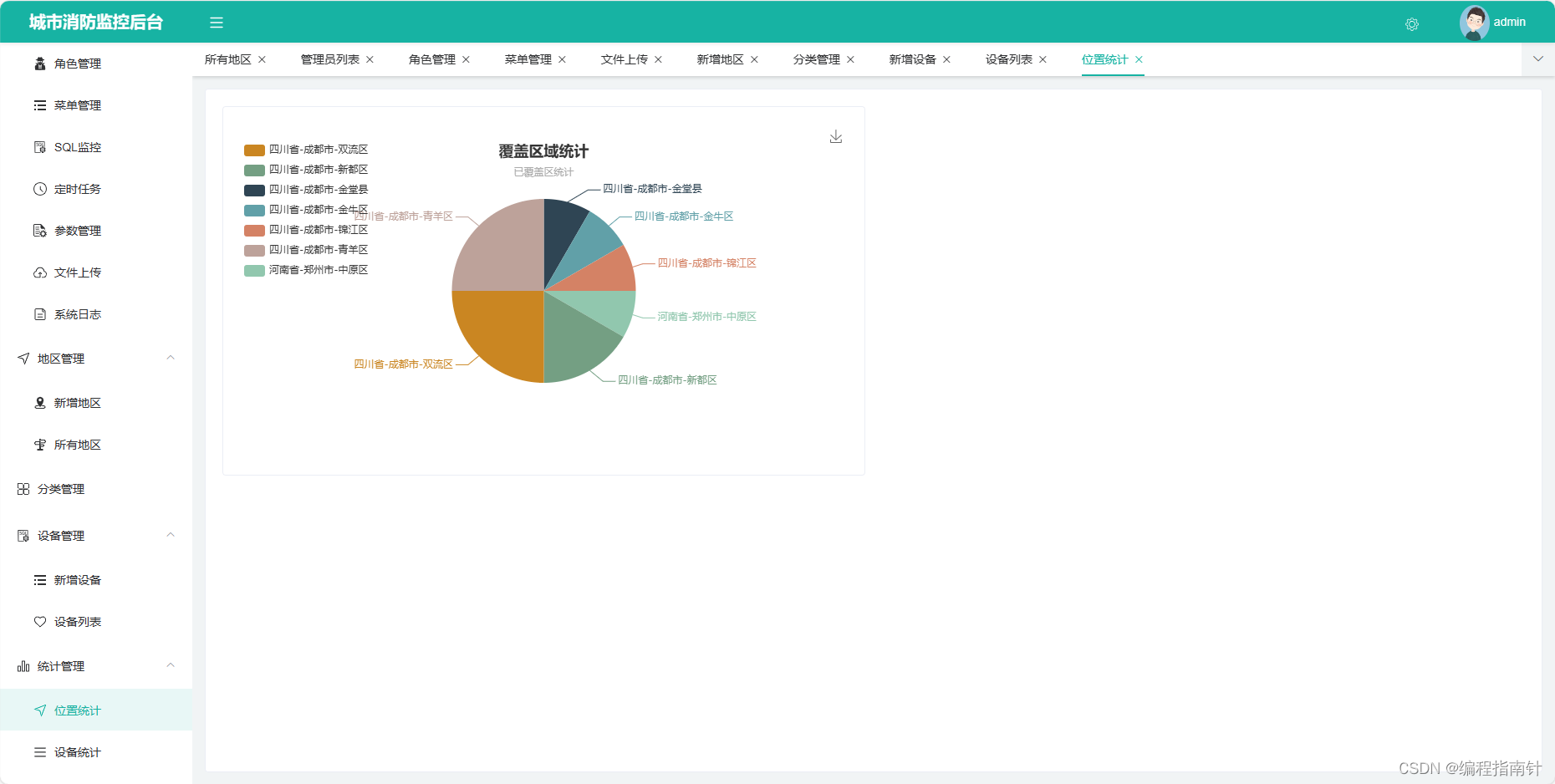This screenshot has width=1555, height=784.
Task: Click the 定时任务 clock icon
Action: [40, 189]
